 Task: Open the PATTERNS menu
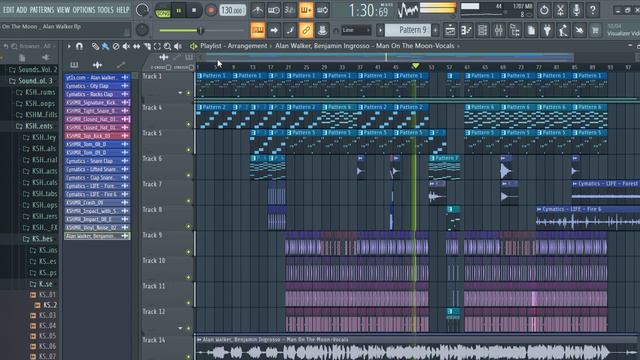click(42, 10)
